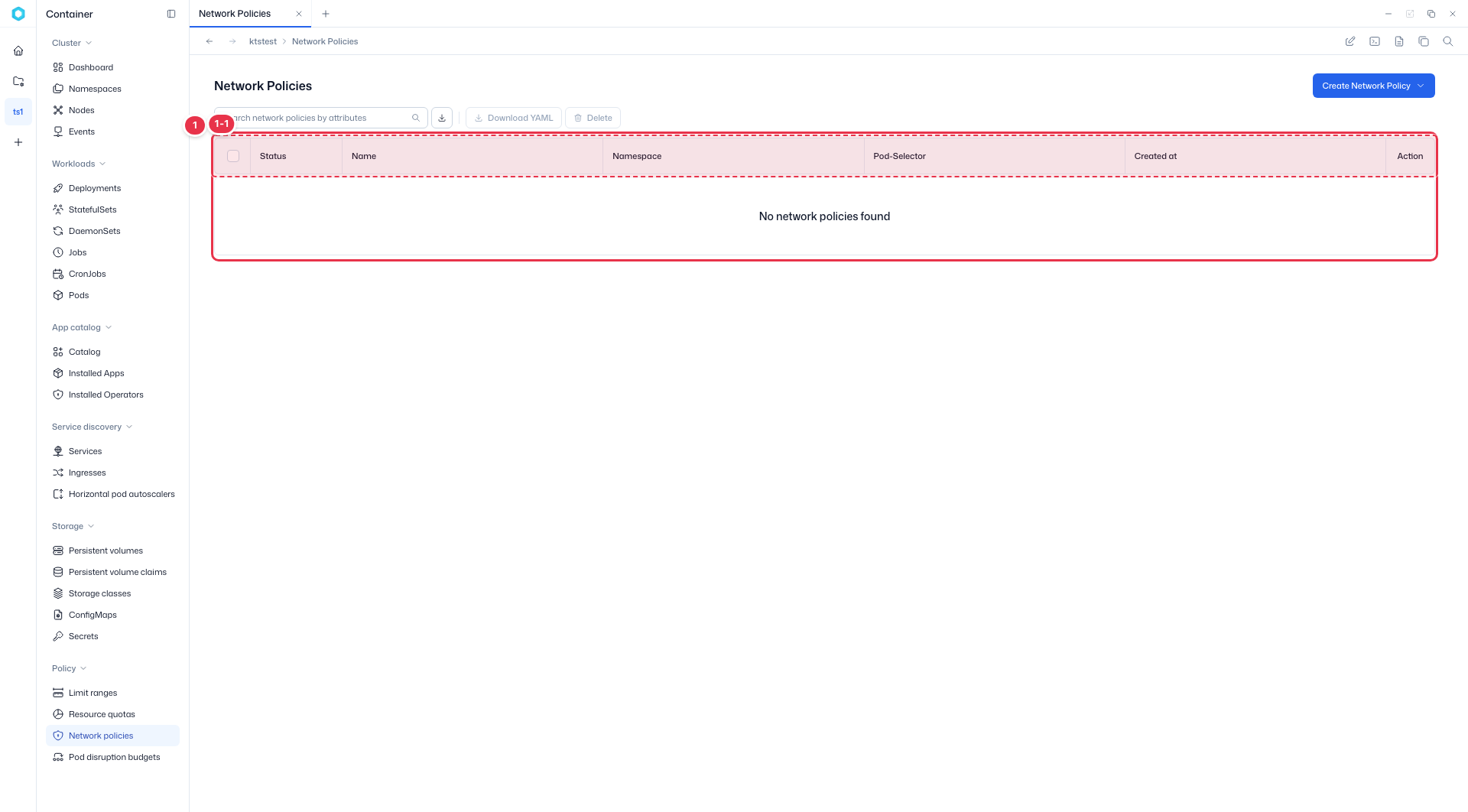Open Deployments in the sidebar
The image size is (1468, 812).
click(x=95, y=188)
